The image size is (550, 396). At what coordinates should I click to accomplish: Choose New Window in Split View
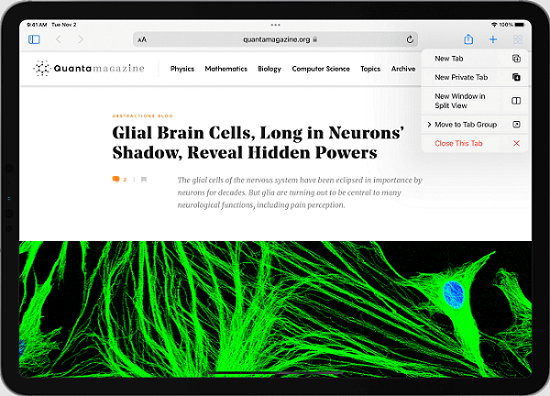(x=475, y=101)
